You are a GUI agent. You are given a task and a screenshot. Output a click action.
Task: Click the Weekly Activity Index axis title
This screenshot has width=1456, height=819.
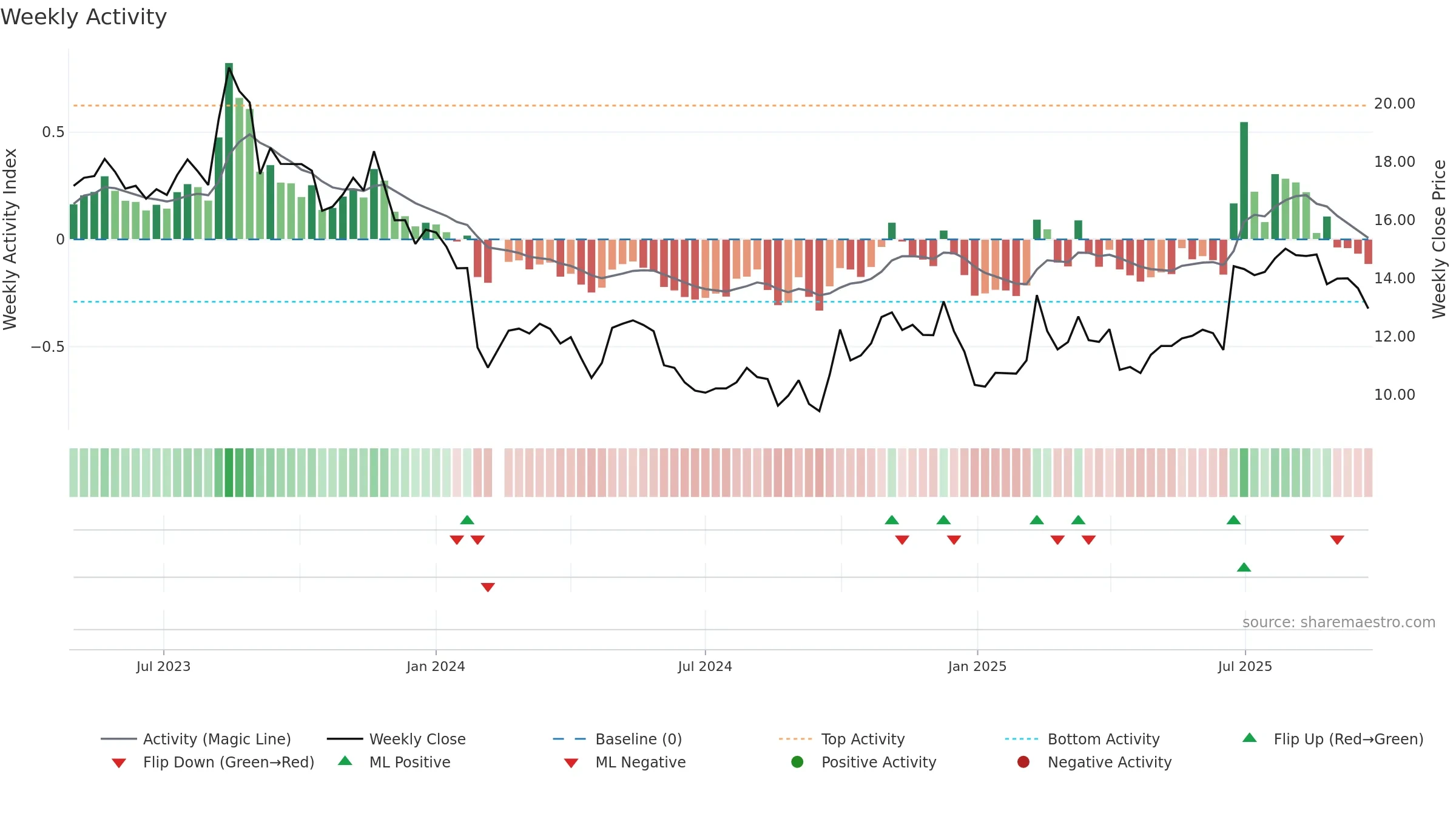(x=10, y=239)
